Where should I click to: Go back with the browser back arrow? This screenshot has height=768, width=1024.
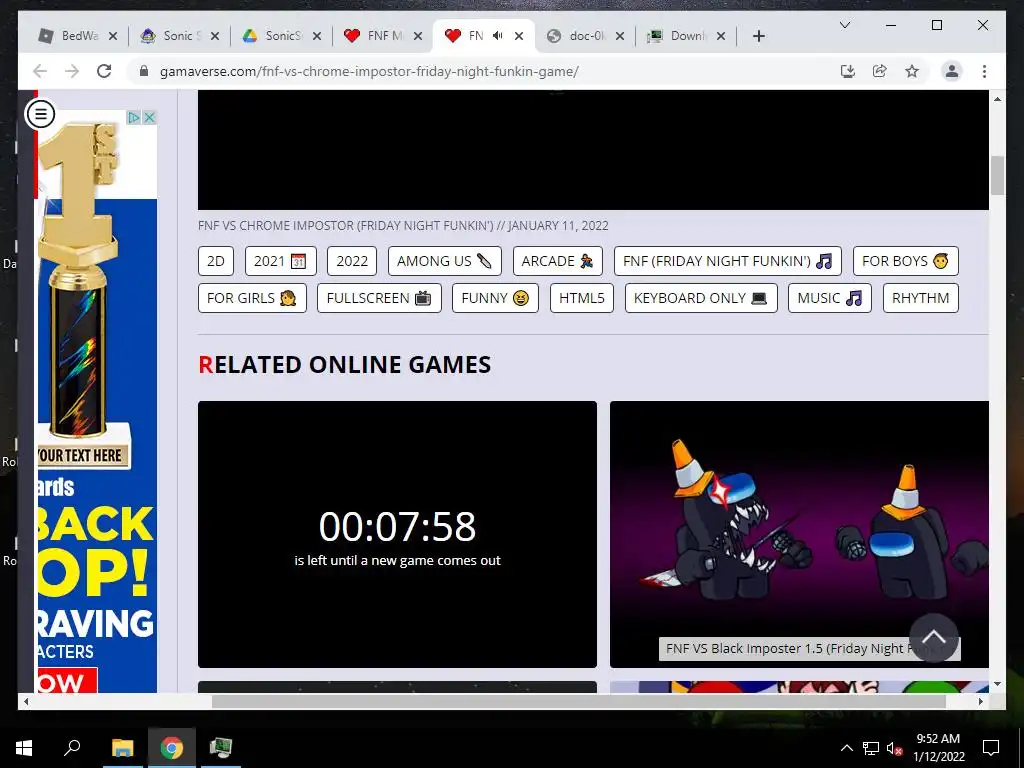39,71
